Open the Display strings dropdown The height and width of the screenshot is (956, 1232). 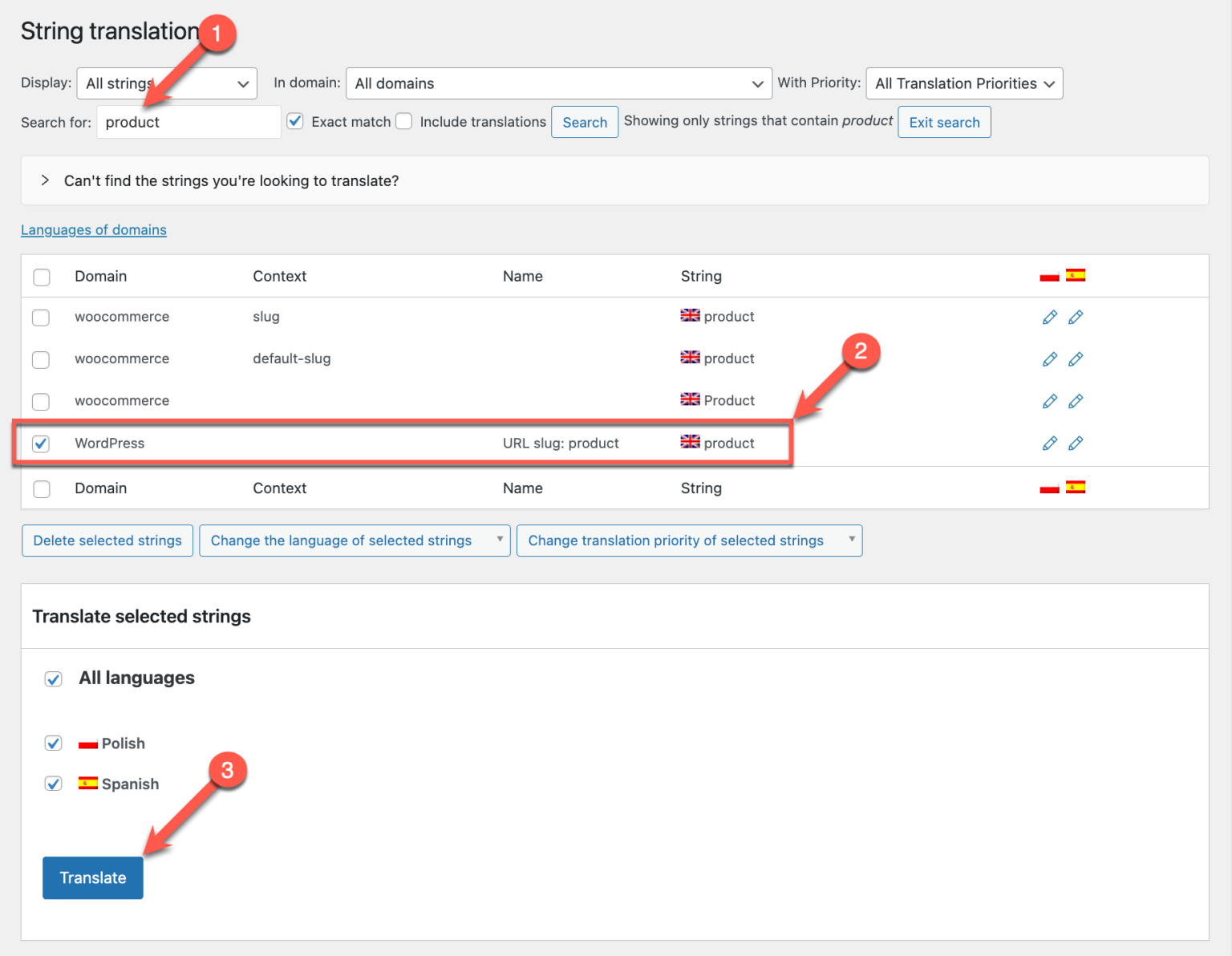[166, 83]
